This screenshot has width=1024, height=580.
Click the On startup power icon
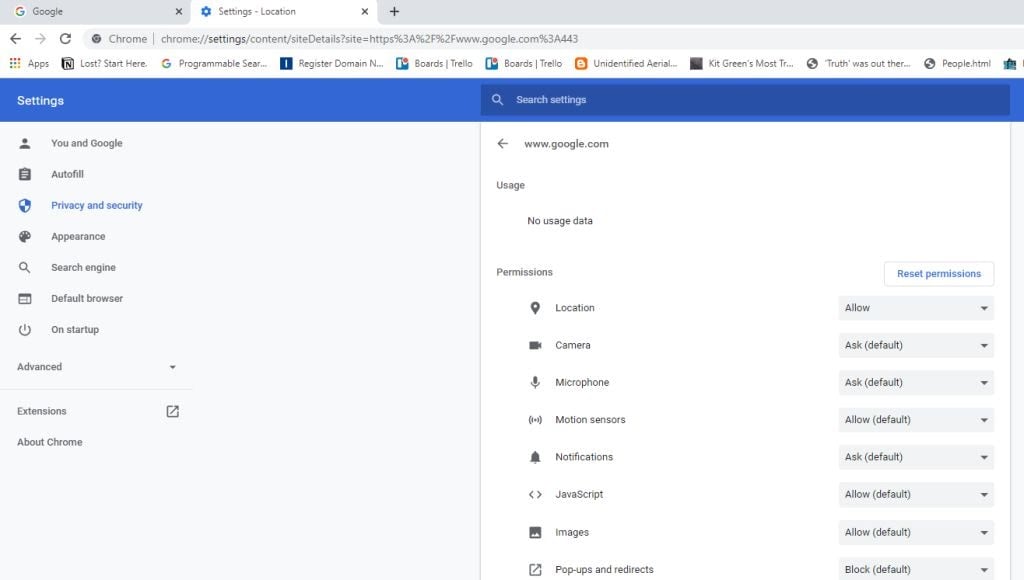[x=25, y=329]
